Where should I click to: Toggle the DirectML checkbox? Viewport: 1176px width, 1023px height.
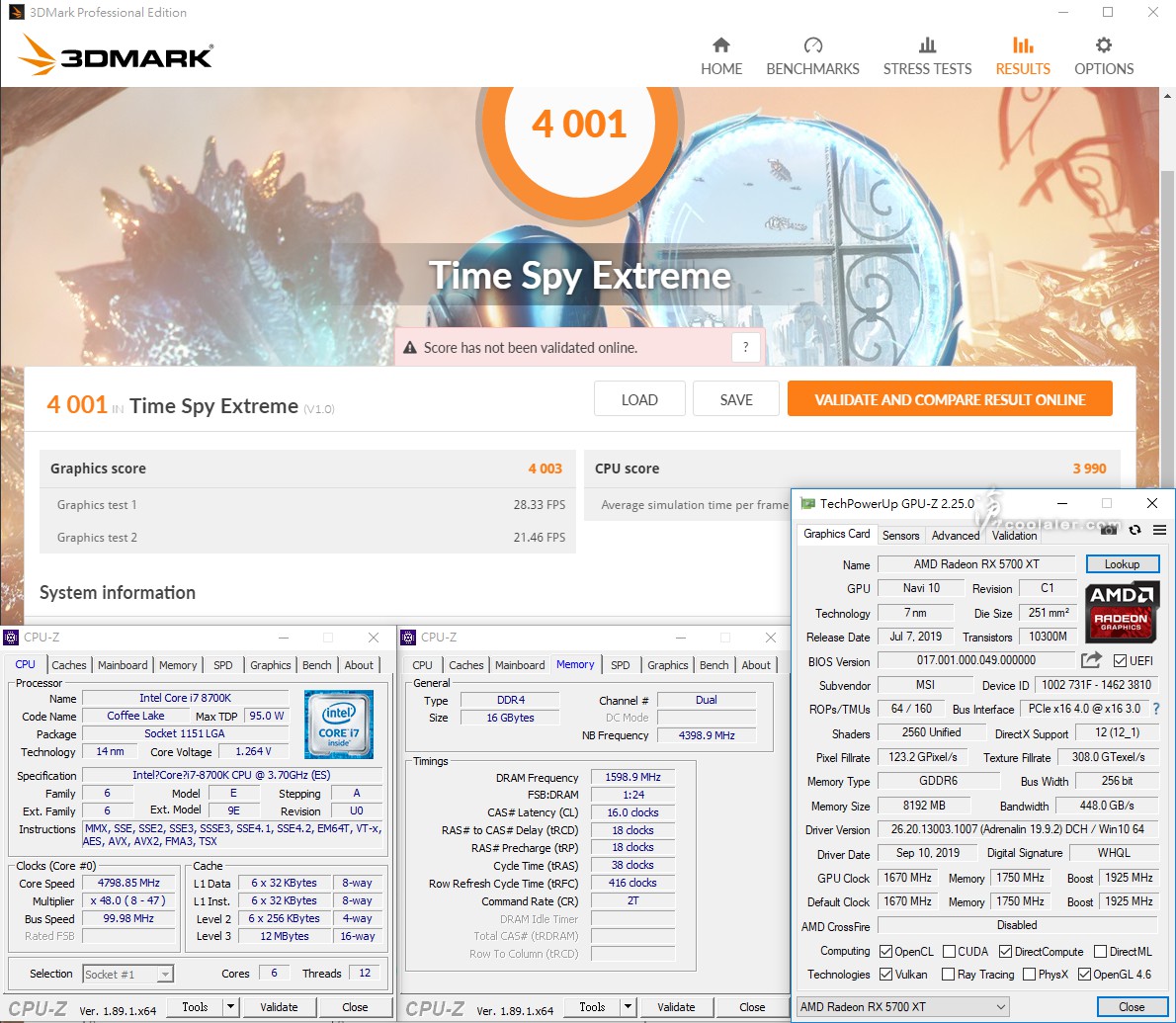tap(1100, 951)
